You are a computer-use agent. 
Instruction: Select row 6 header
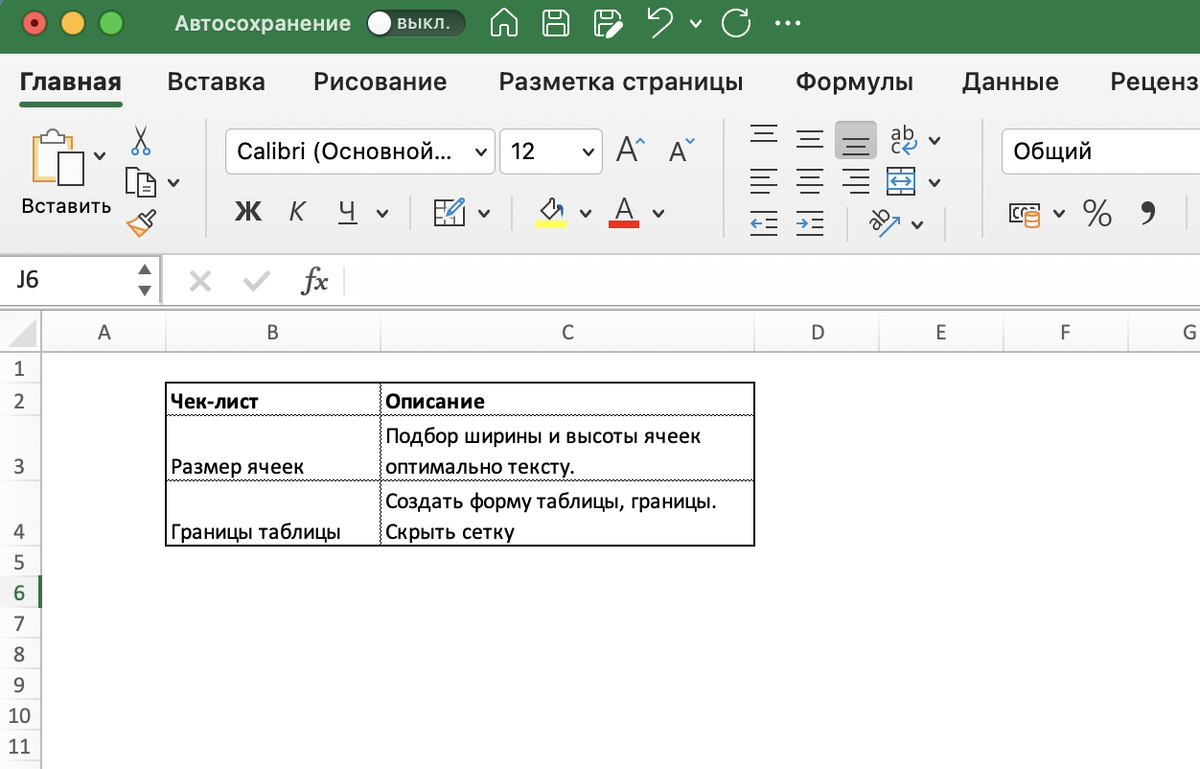pyautogui.click(x=20, y=592)
